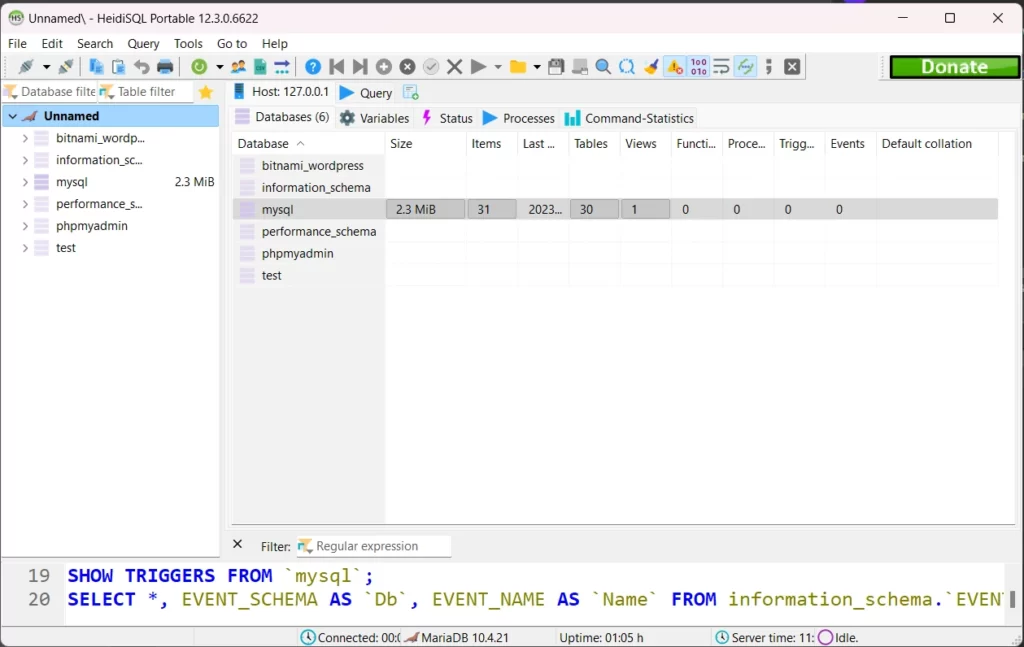The image size is (1024, 647).
Task: Click the boxed X icon at the toolbar's end
Action: (x=792, y=67)
